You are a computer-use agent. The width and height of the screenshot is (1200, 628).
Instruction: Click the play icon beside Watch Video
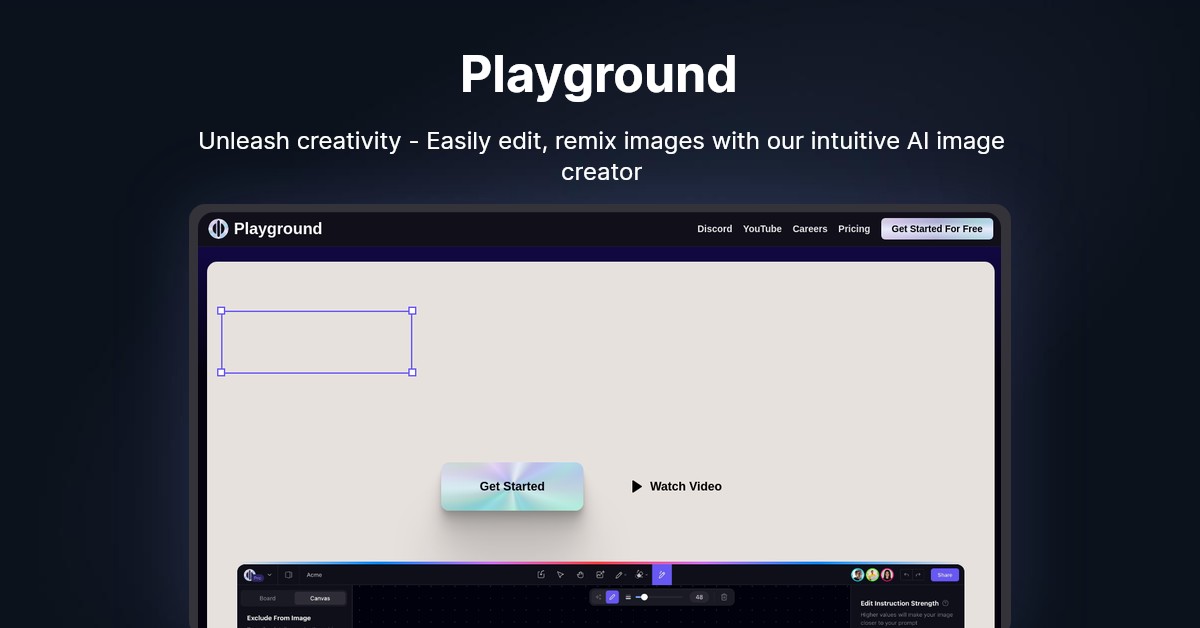coord(637,487)
